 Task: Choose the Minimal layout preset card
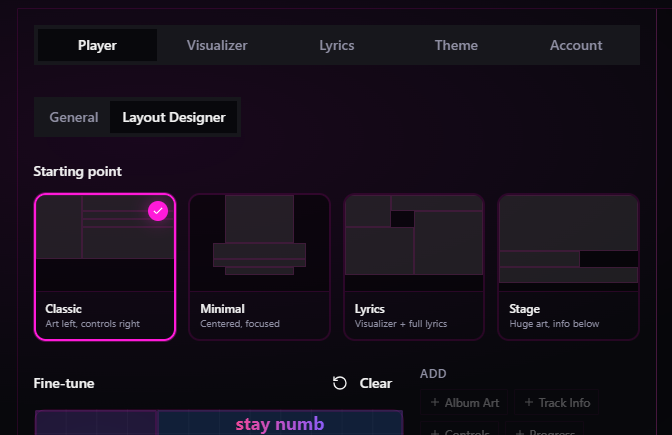click(x=259, y=267)
